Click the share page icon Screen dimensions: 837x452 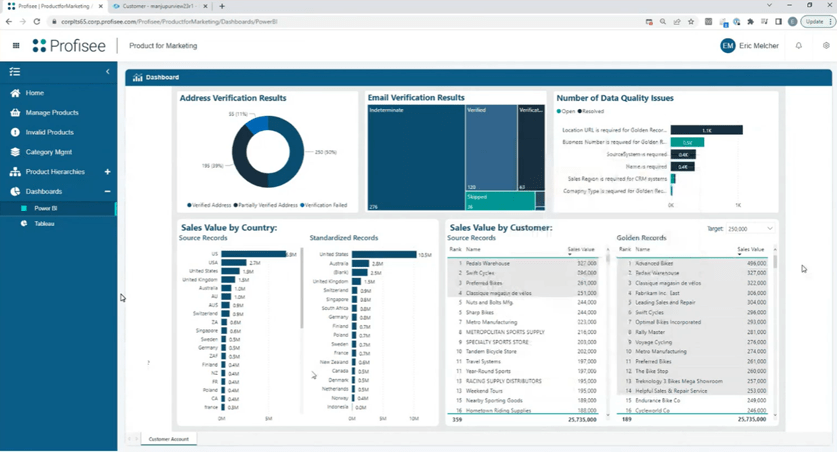[x=677, y=22]
